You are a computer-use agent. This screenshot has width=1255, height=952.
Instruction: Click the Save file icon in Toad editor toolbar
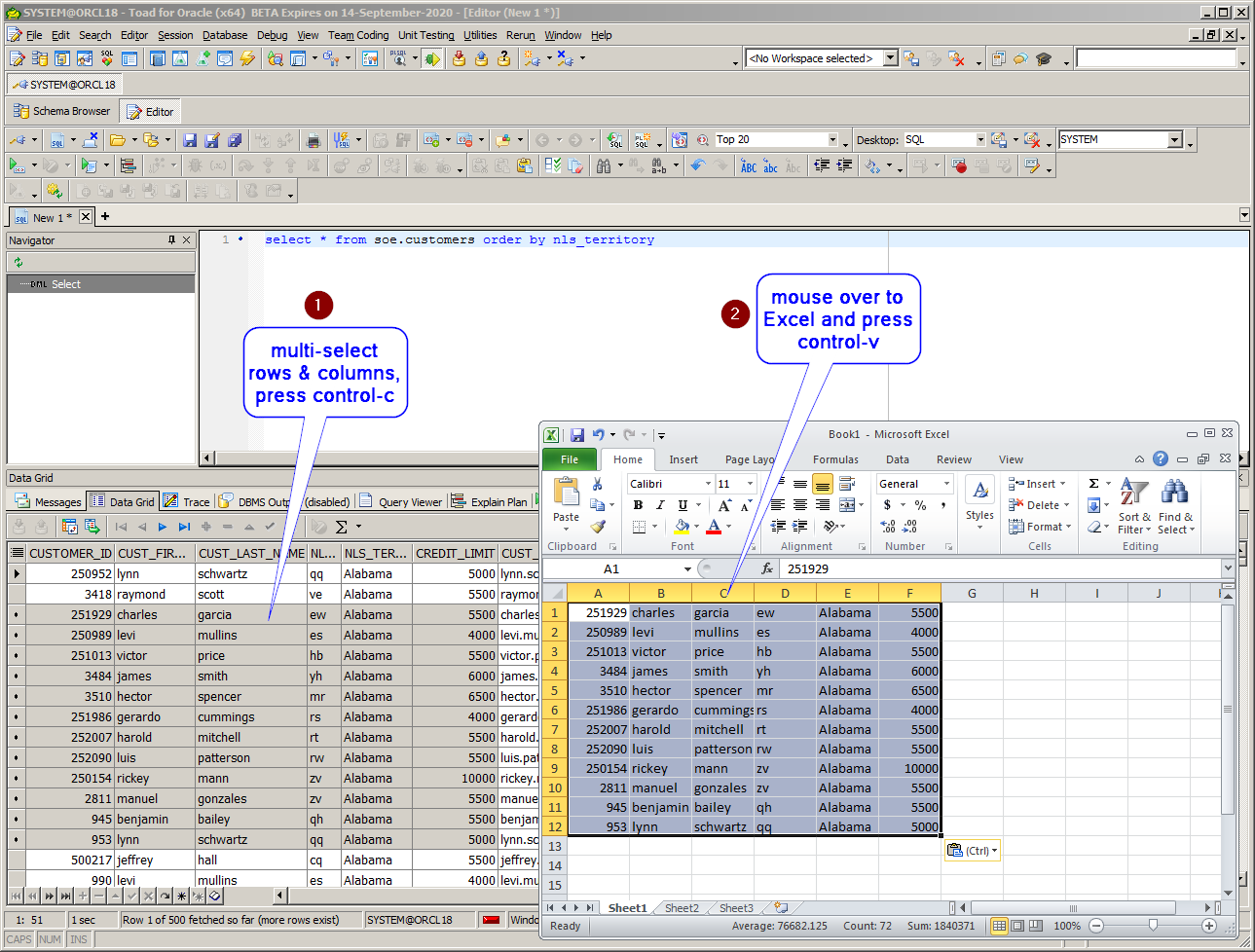pyautogui.click(x=190, y=140)
